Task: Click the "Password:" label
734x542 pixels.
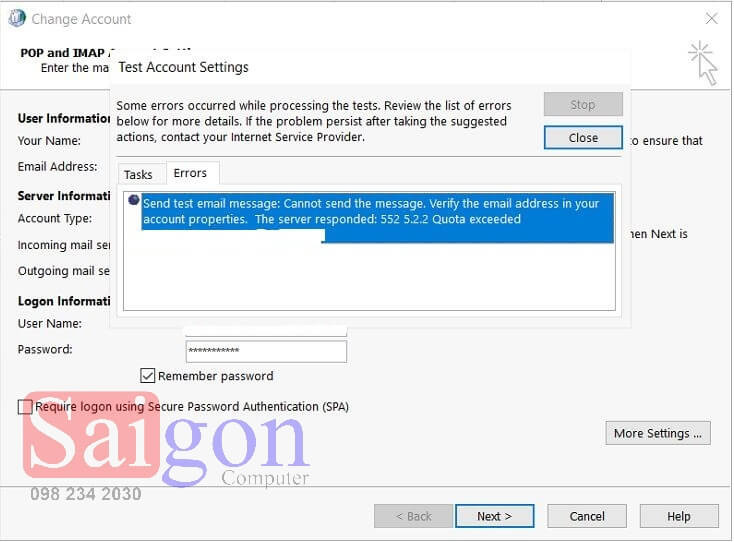Action: point(45,349)
